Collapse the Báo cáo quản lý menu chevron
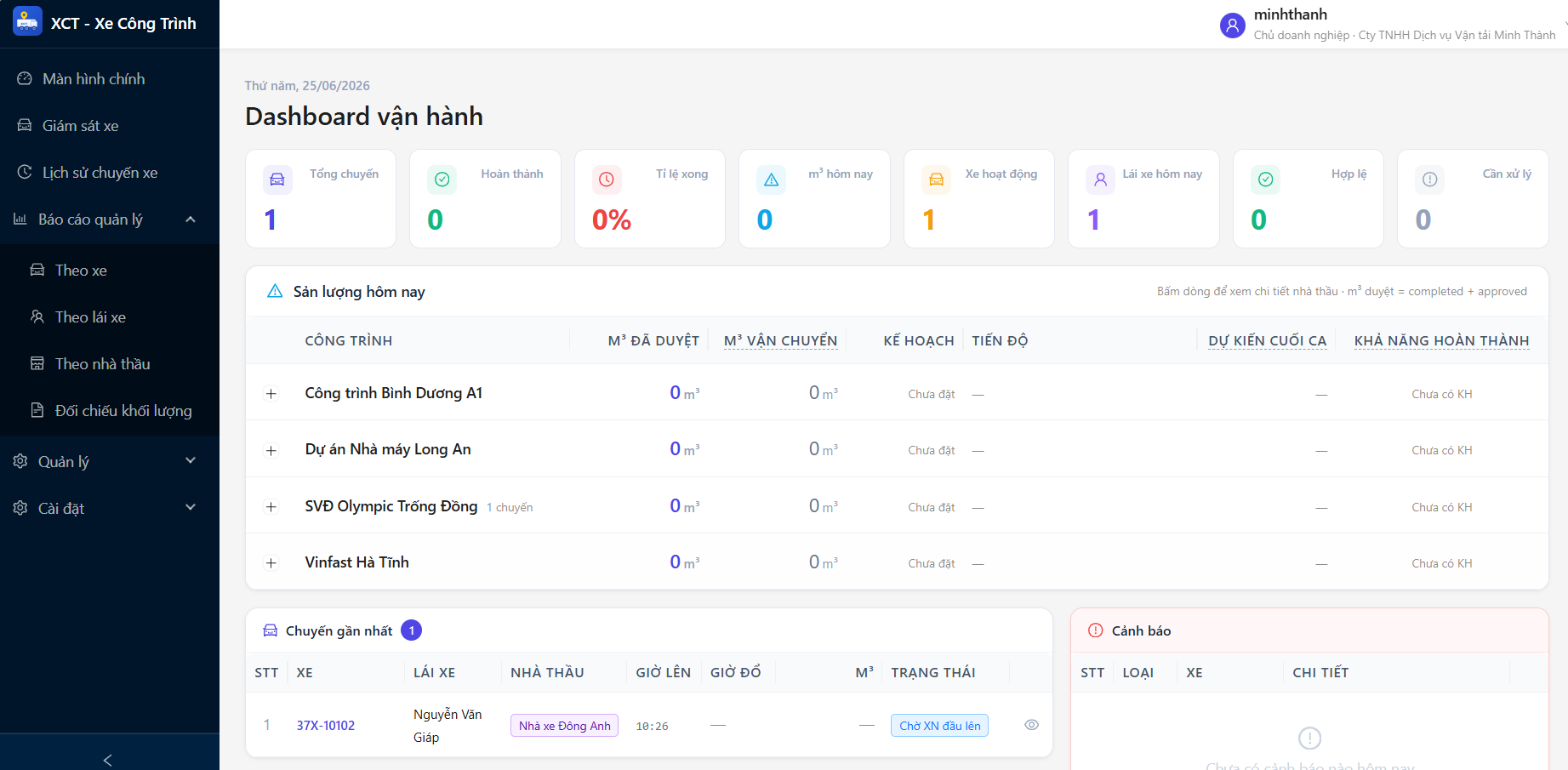Image resolution: width=1568 pixels, height=770 pixels. click(x=191, y=220)
